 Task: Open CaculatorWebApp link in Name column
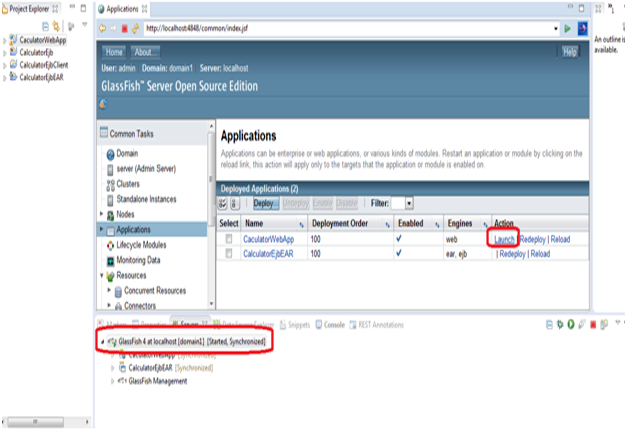click(x=268, y=239)
